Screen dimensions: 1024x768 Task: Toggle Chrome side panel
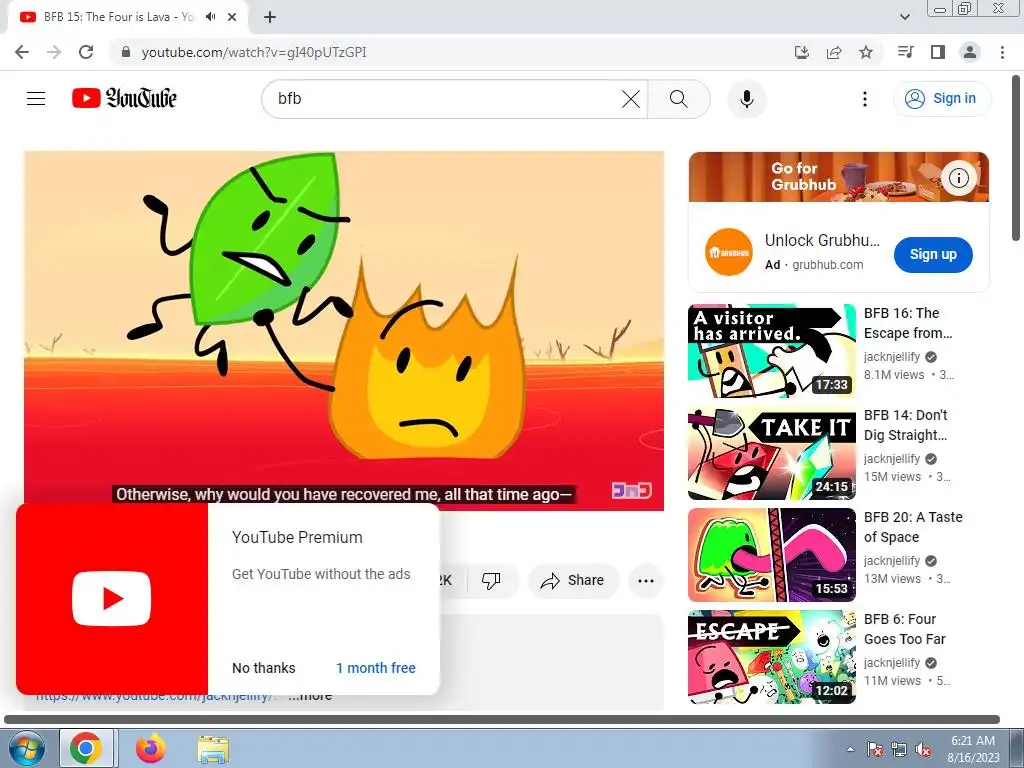pyautogui.click(x=938, y=52)
